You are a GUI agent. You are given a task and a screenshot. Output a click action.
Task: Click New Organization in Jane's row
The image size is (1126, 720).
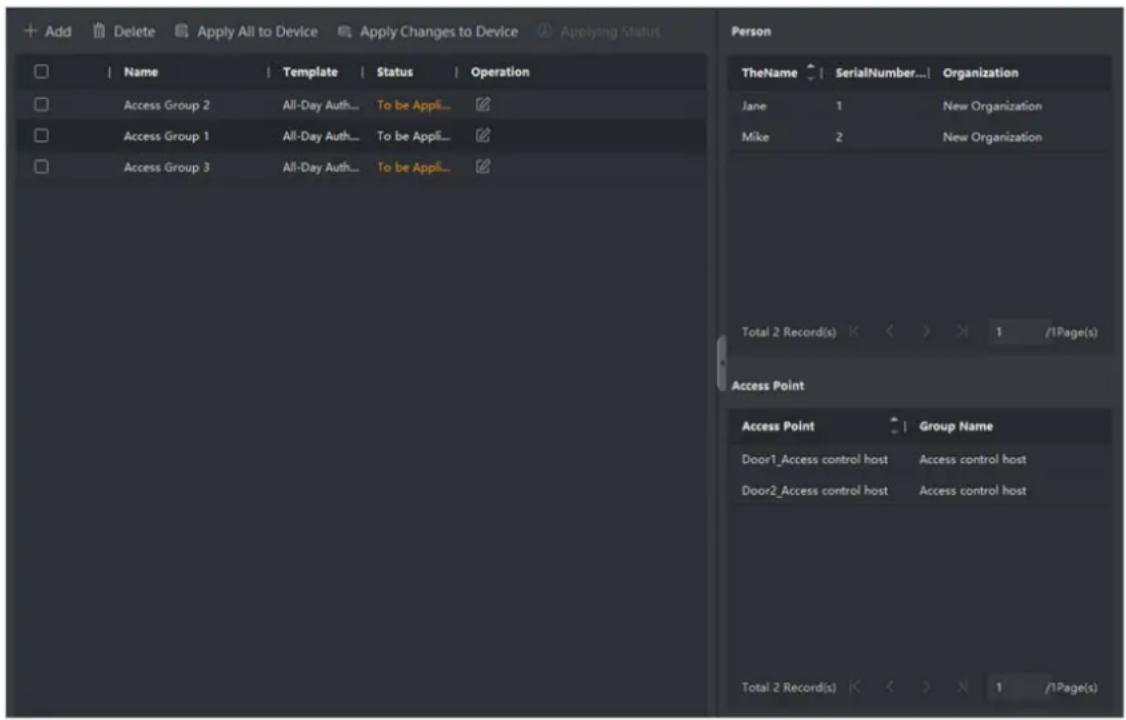992,106
